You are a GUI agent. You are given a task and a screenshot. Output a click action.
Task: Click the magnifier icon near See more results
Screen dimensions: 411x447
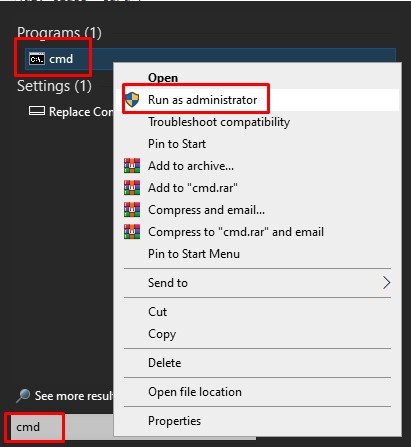23,396
